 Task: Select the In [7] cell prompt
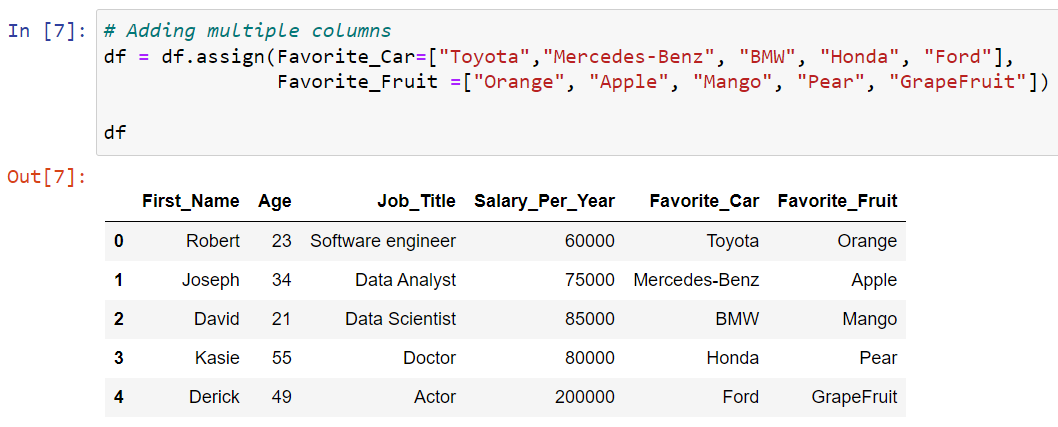[x=47, y=31]
